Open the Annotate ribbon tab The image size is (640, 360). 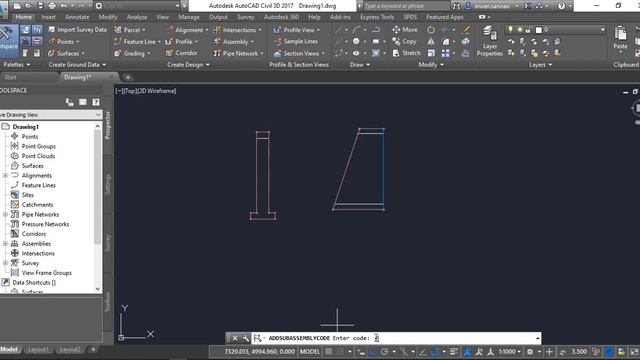77,17
